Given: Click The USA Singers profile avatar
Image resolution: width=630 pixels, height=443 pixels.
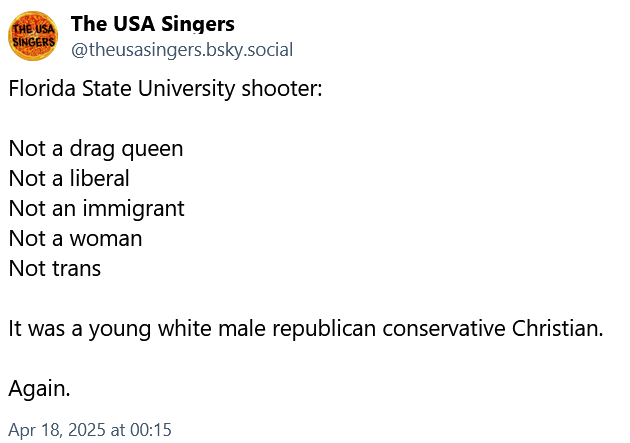Looking at the screenshot, I should coord(33,36).
